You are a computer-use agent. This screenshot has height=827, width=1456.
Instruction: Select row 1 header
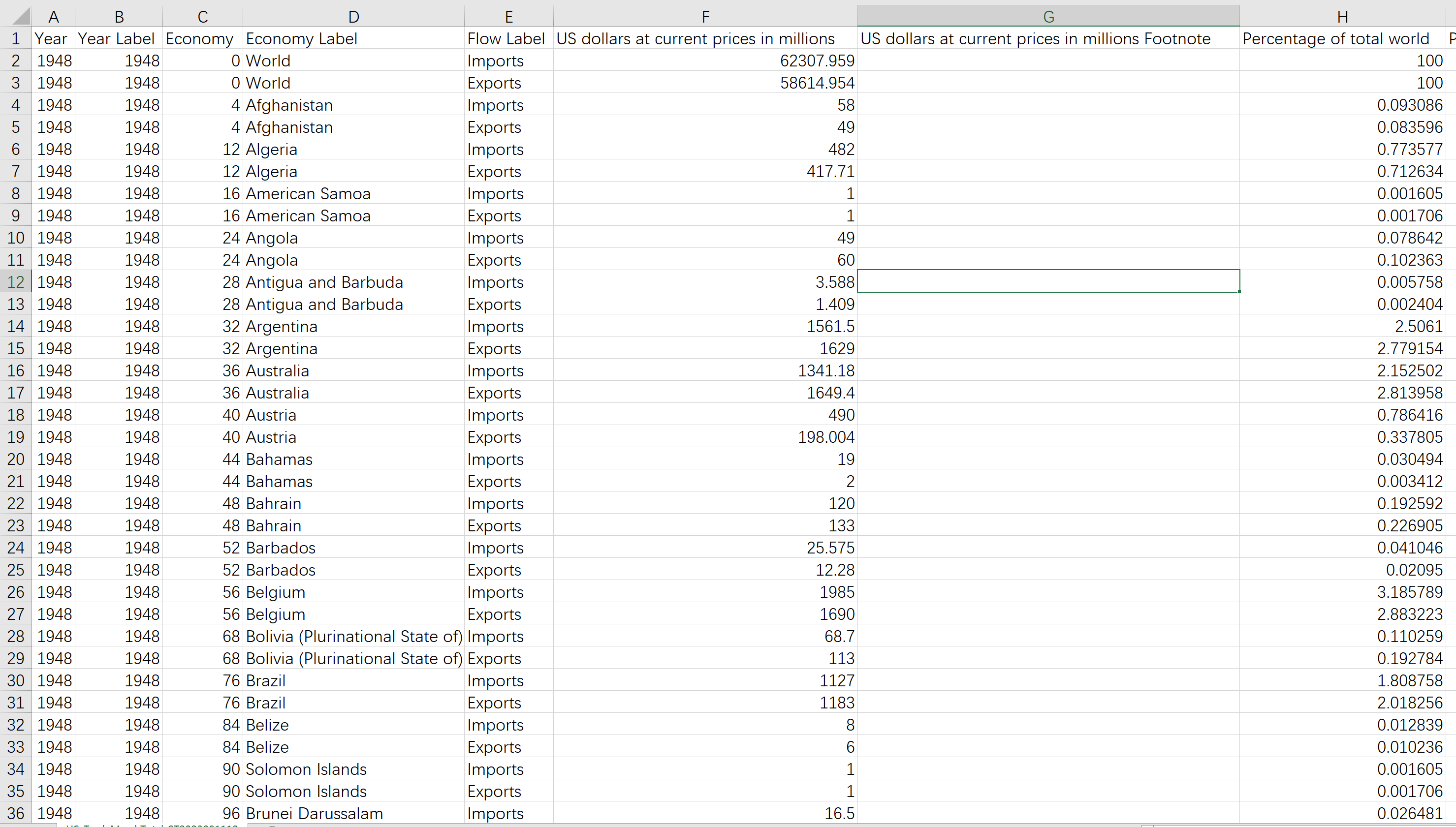pyautogui.click(x=15, y=39)
